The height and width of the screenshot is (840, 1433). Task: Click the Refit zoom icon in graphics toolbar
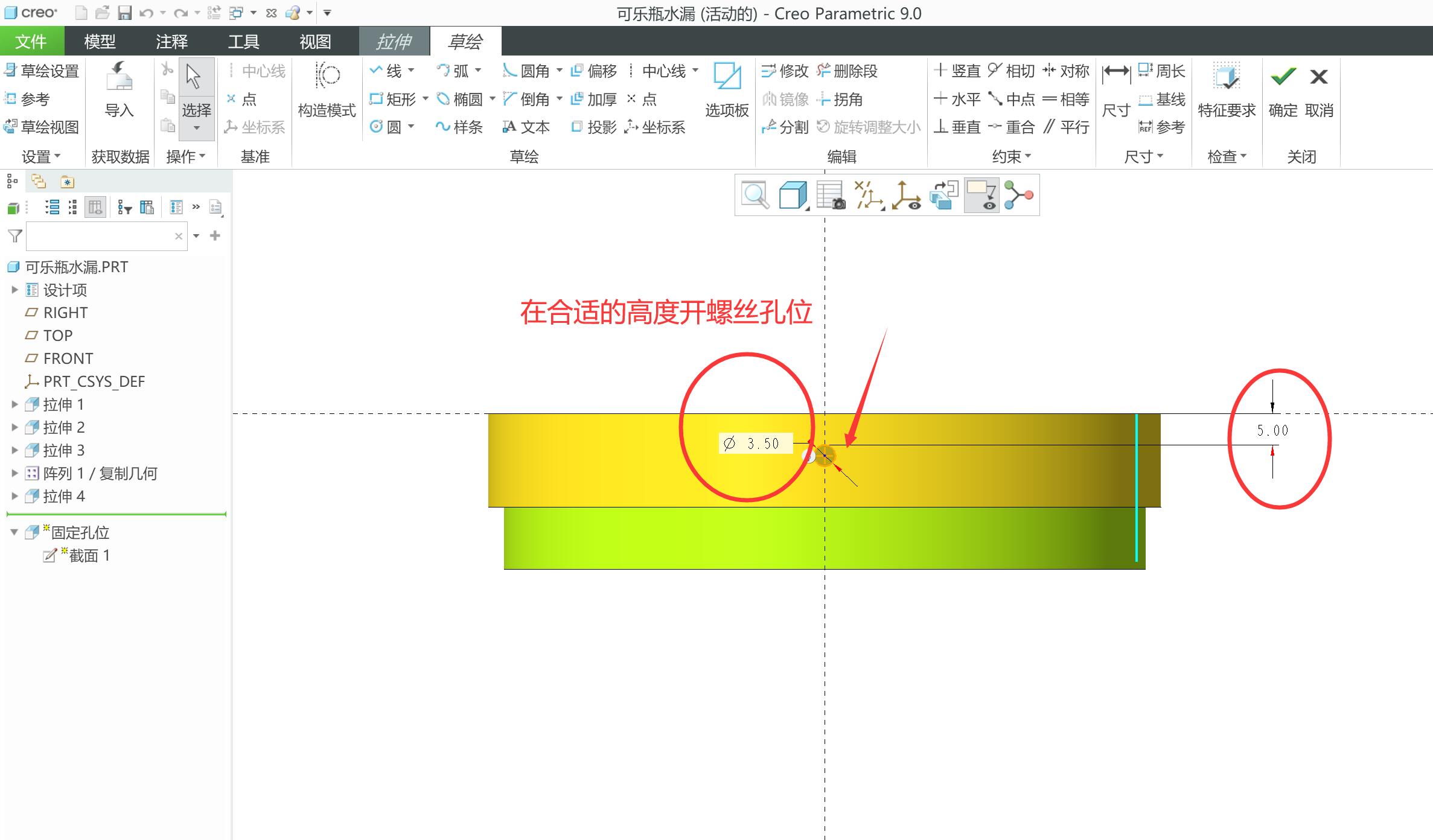[755, 195]
